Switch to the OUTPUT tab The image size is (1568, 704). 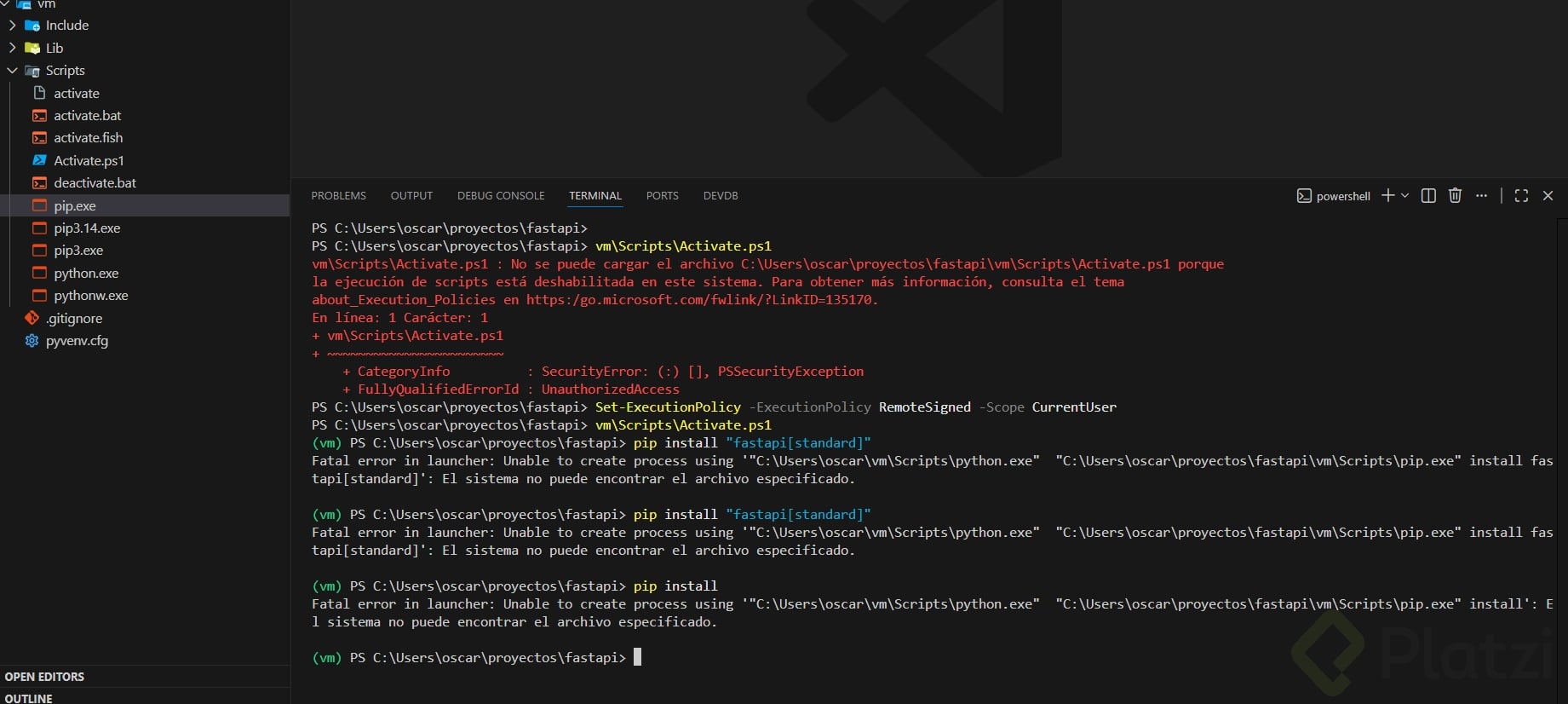tap(411, 196)
